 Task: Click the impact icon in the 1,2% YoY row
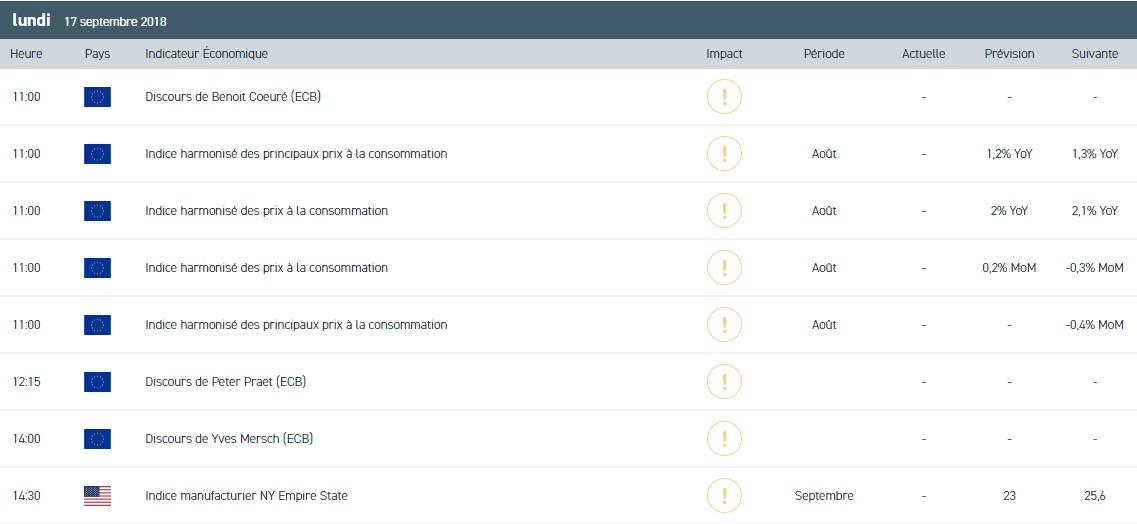click(723, 154)
